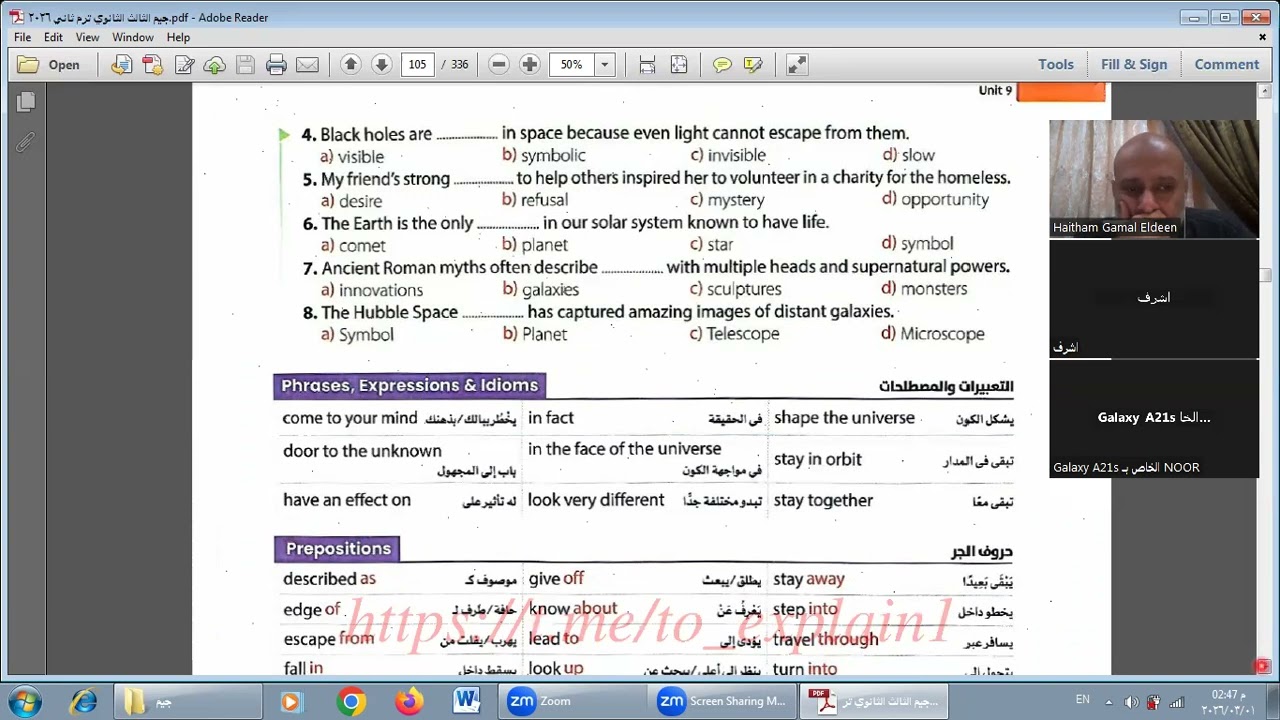The width and height of the screenshot is (1280, 720).
Task: Launch Firefox from taskbar
Action: click(409, 701)
